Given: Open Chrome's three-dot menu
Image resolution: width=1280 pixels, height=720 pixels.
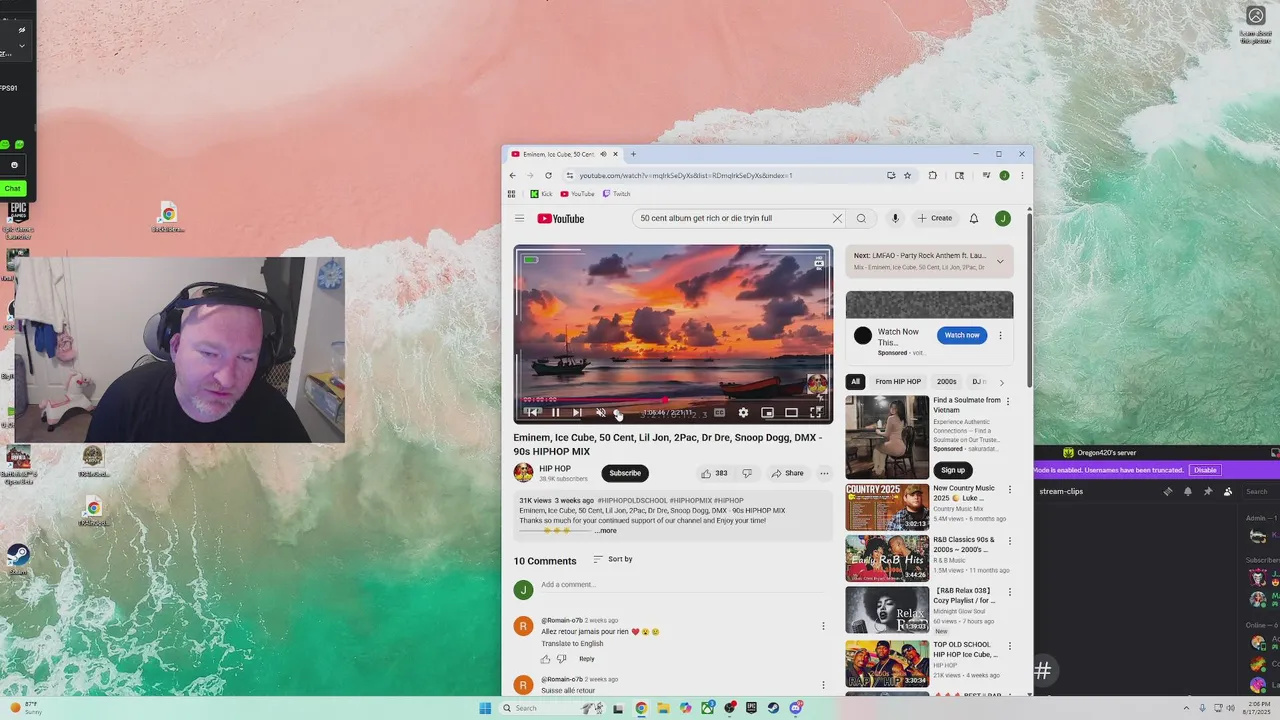Looking at the screenshot, I should 1021,175.
